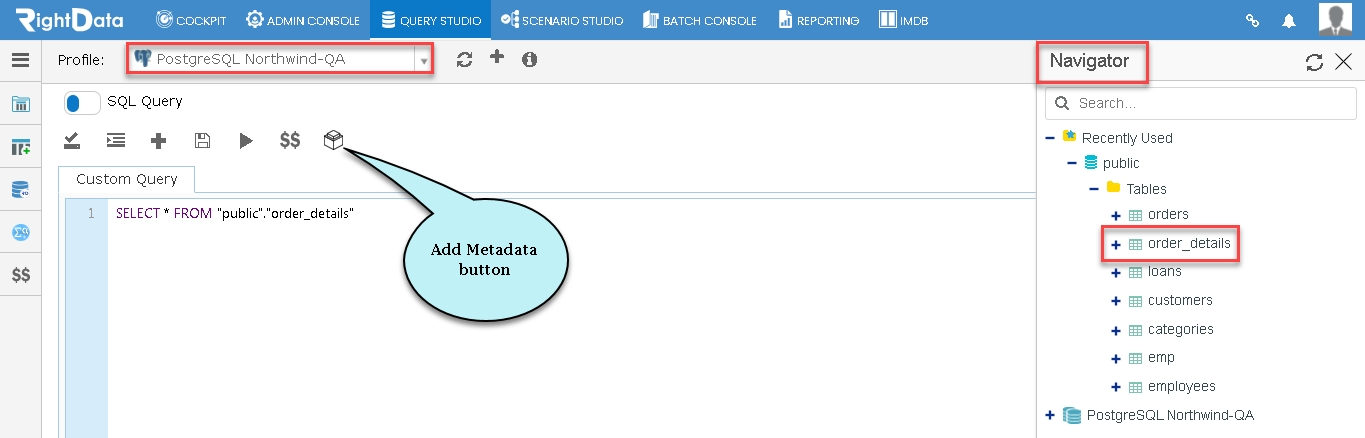The image size is (1365, 438).
Task: Select the public schema label
Action: [1121, 163]
